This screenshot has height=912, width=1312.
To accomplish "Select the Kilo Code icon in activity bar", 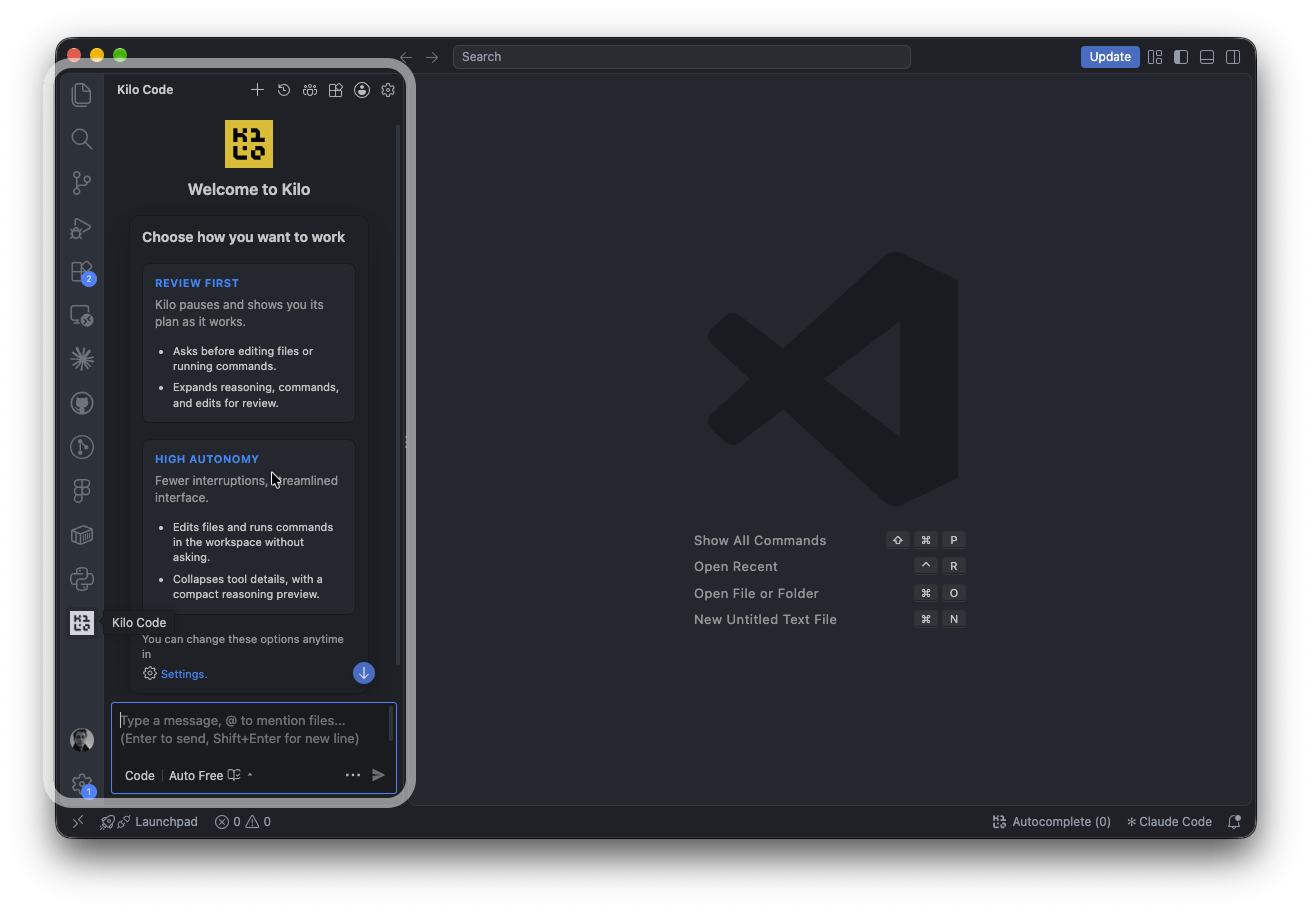I will pos(82,623).
